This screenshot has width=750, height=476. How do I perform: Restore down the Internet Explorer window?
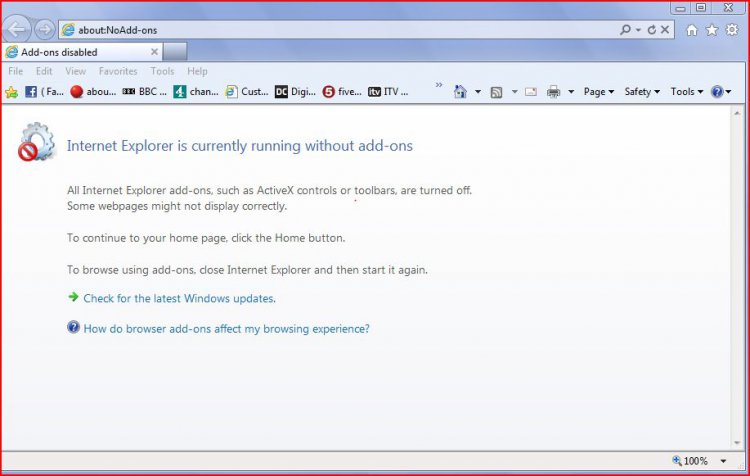[701, 8]
